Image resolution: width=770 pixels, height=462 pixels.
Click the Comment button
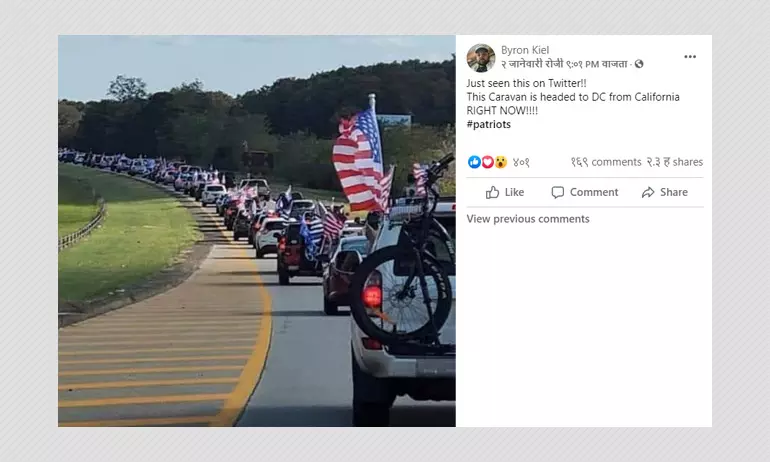pyautogui.click(x=584, y=192)
